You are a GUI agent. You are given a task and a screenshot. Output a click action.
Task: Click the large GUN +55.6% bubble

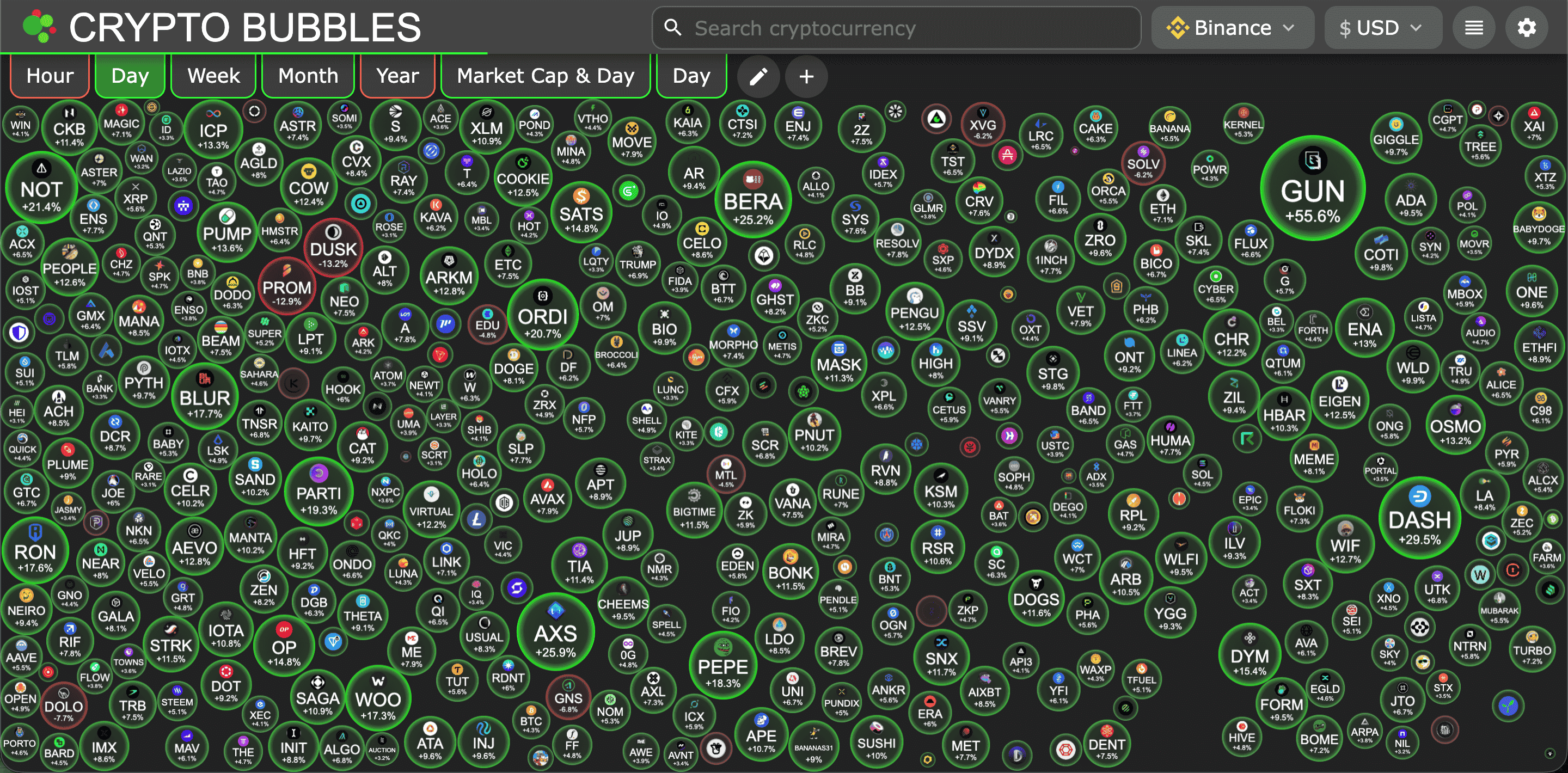pos(1312,190)
